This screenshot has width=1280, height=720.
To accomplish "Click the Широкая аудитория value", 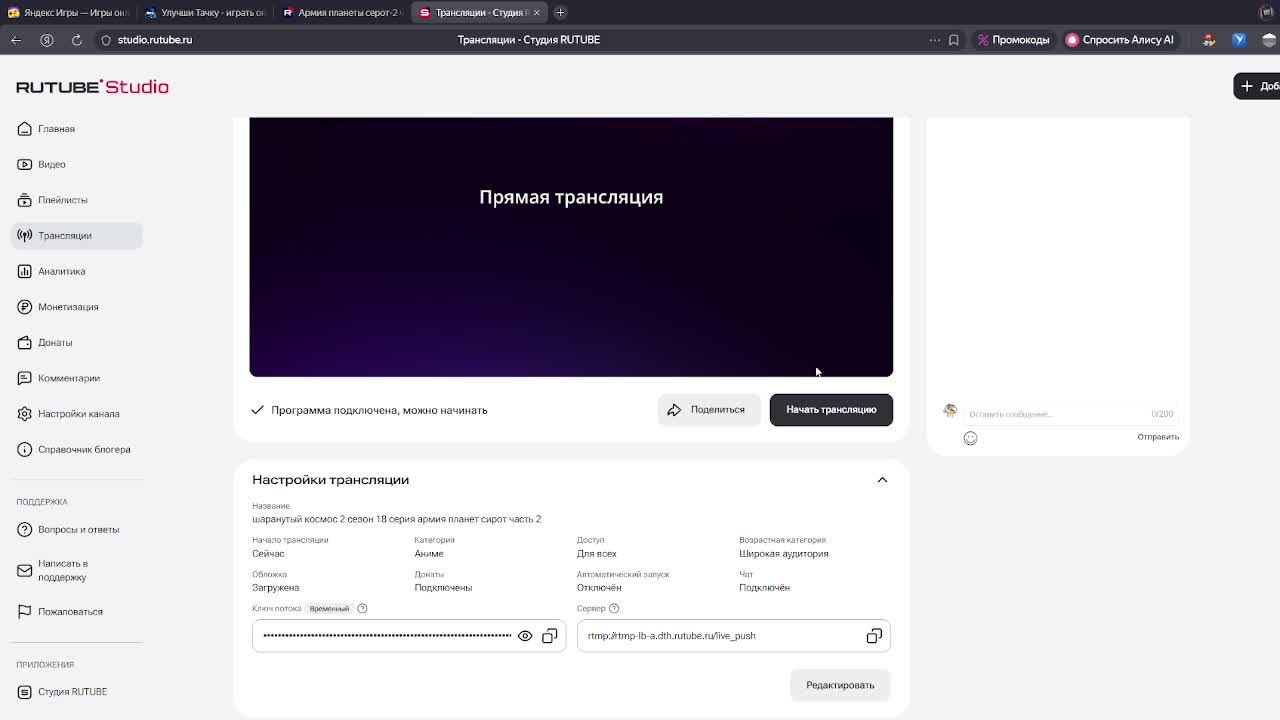I will pyautogui.click(x=784, y=554).
